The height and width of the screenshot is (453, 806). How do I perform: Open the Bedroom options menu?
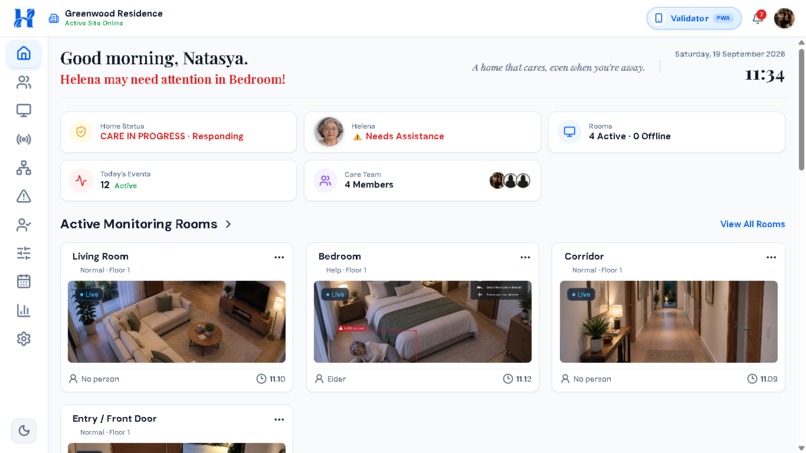click(x=525, y=257)
